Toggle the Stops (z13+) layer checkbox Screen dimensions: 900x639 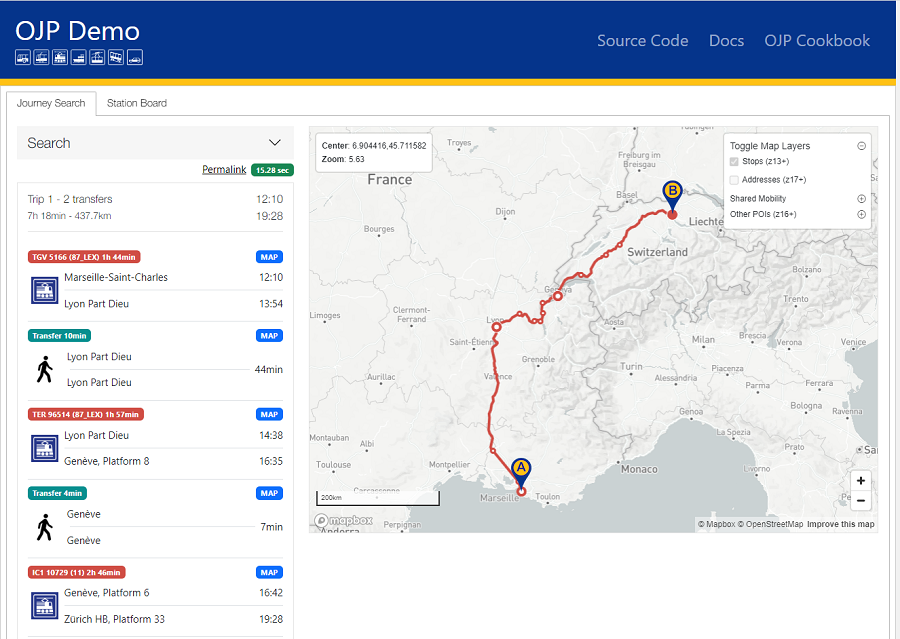[x=734, y=161]
